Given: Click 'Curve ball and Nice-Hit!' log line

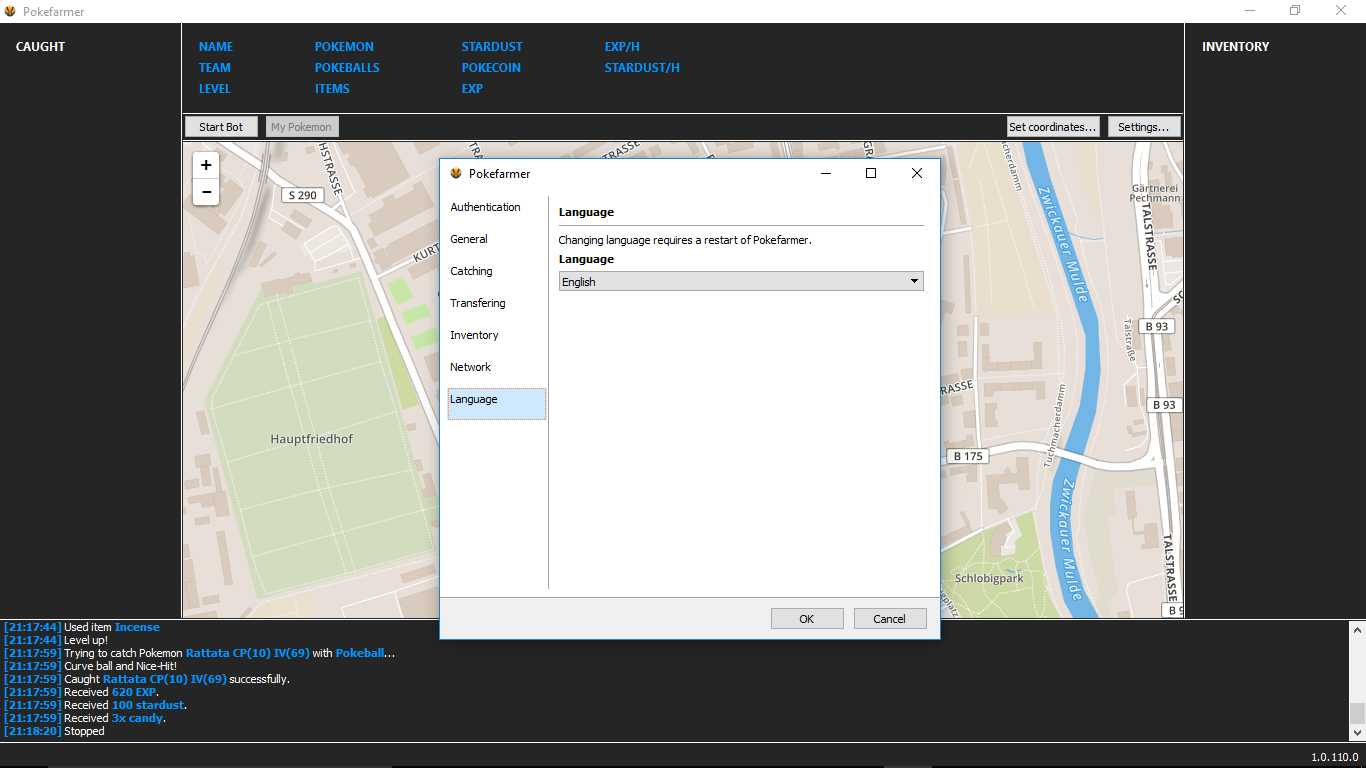Looking at the screenshot, I should point(90,666).
